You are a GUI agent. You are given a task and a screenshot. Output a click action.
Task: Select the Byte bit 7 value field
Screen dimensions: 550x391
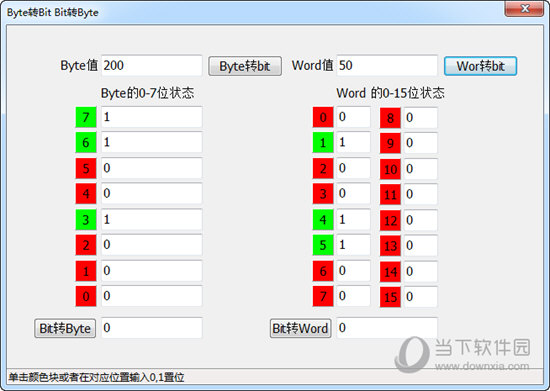click(x=152, y=117)
